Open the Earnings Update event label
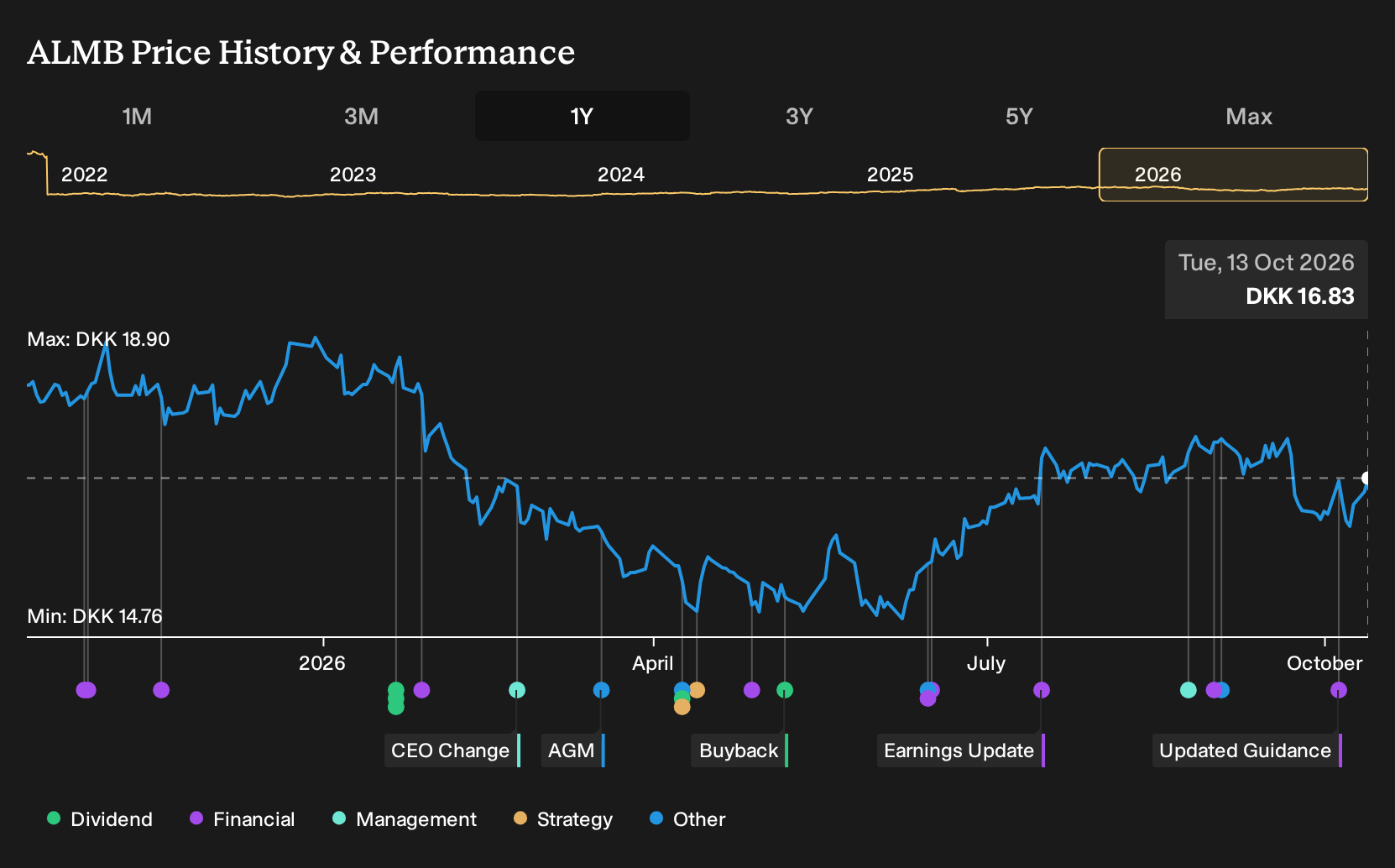 tap(961, 750)
